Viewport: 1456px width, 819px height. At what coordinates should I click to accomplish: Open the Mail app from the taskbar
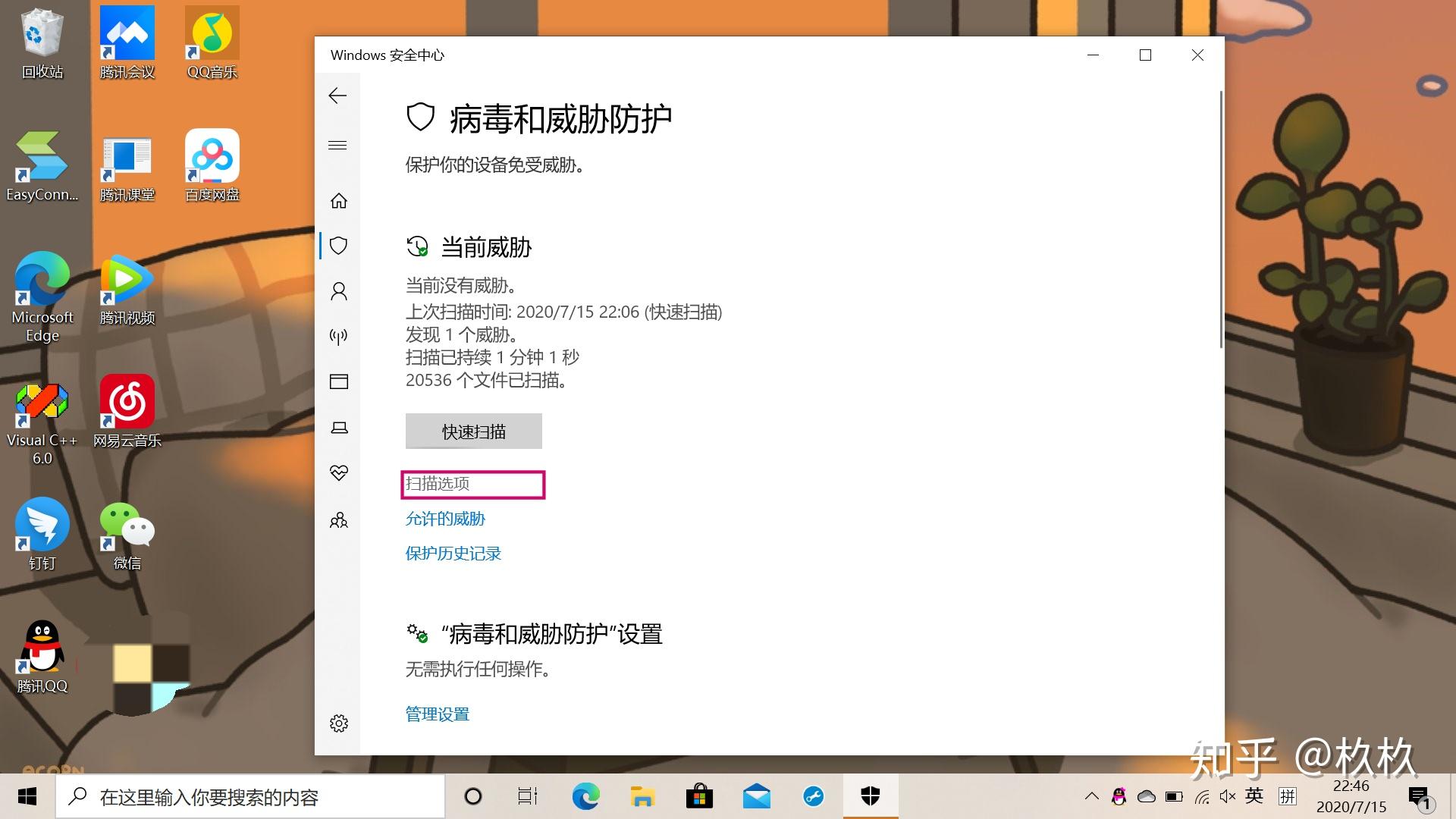coord(756,796)
